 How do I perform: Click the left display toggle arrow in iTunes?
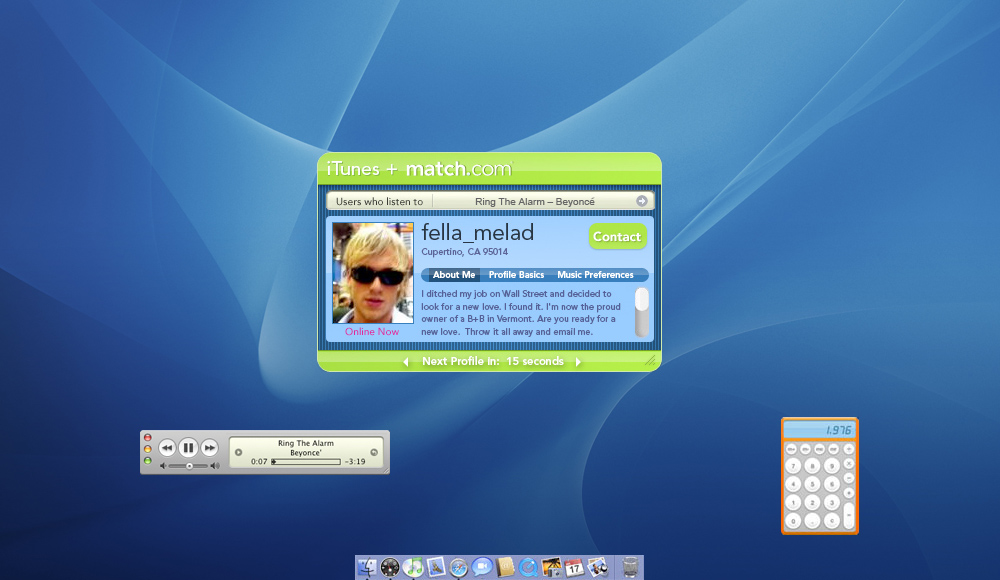[239, 452]
